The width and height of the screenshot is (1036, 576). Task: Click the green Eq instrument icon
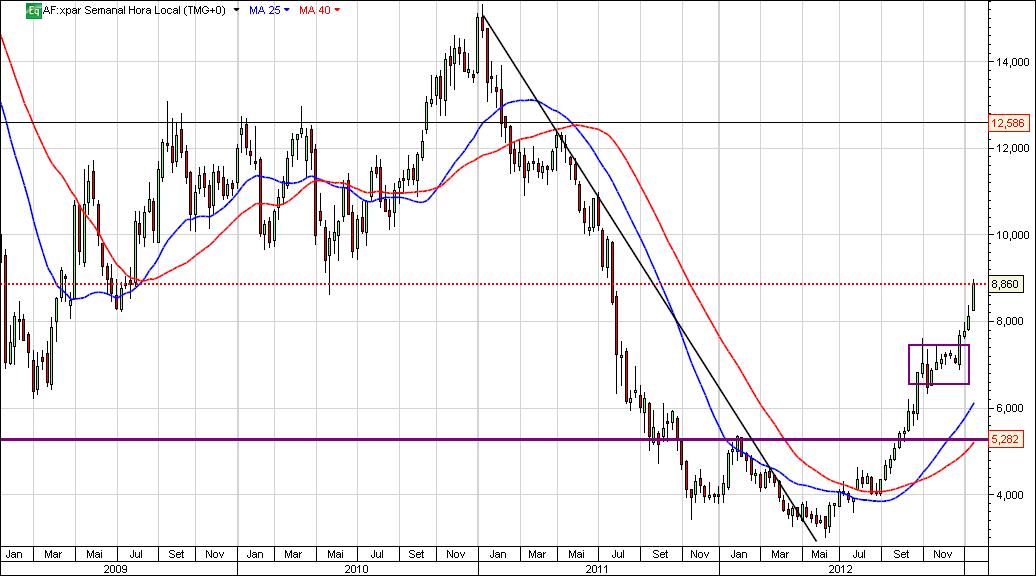click(x=34, y=11)
